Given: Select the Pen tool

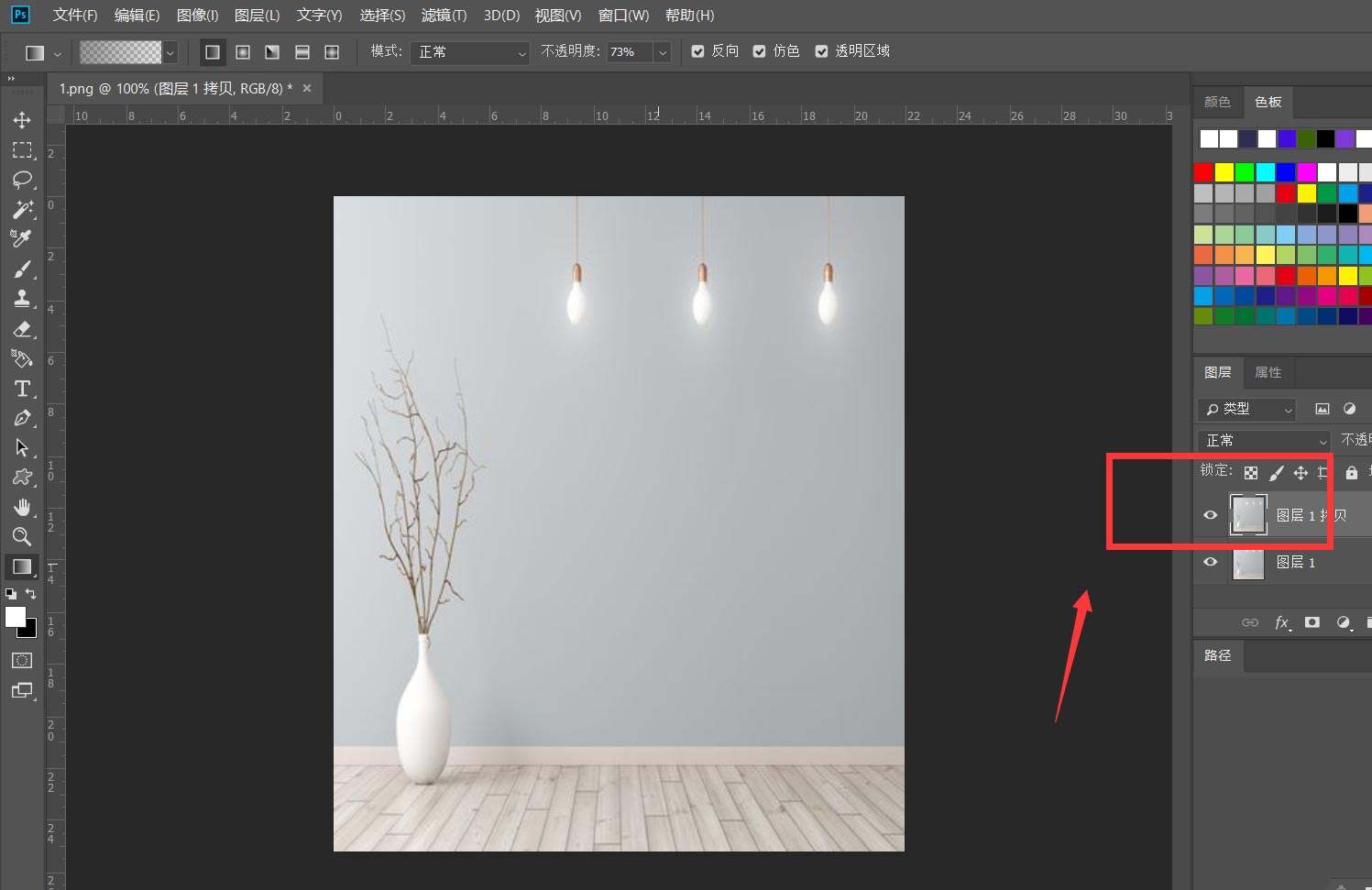Looking at the screenshot, I should [x=22, y=419].
